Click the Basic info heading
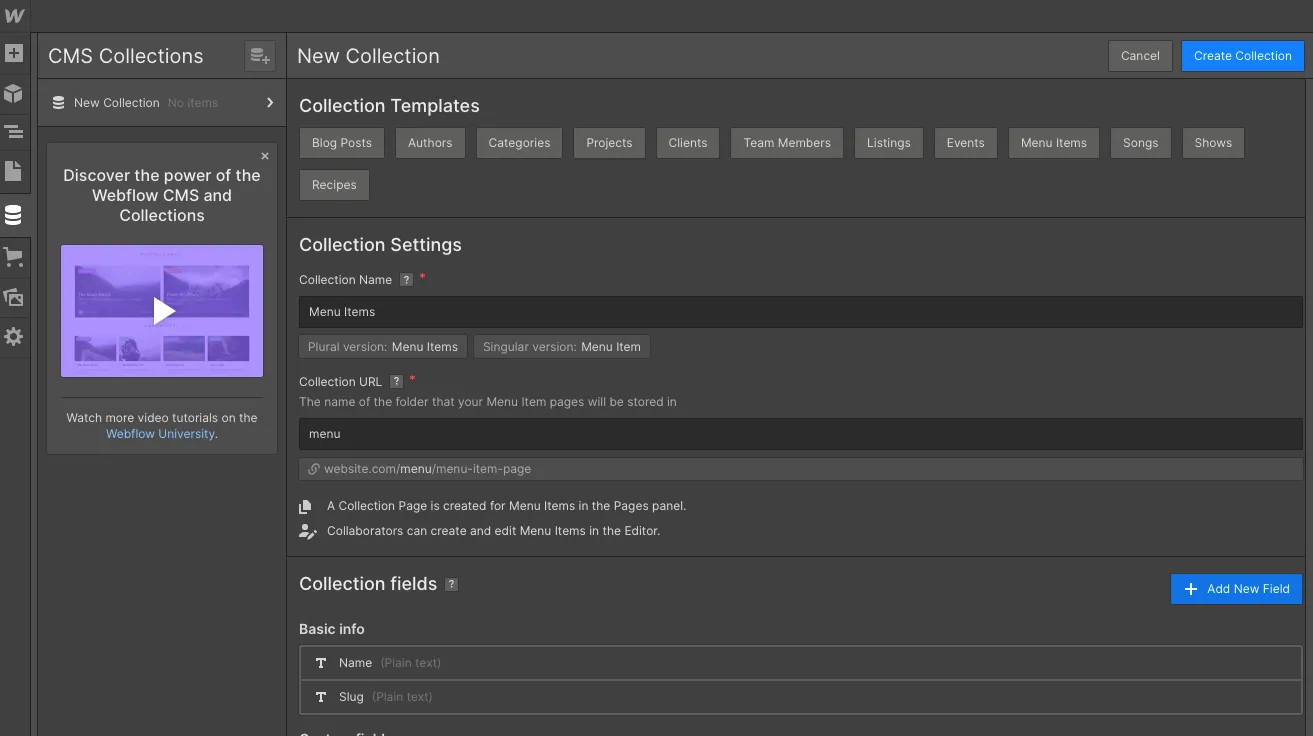Viewport: 1313px width, 736px height. pyautogui.click(x=332, y=629)
